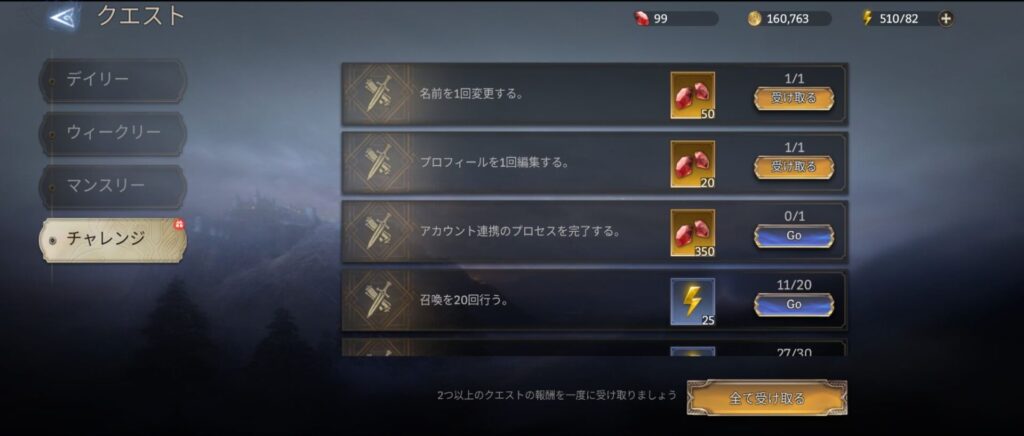
Task: Switch to the ウィークリー tab
Action: coord(113,133)
